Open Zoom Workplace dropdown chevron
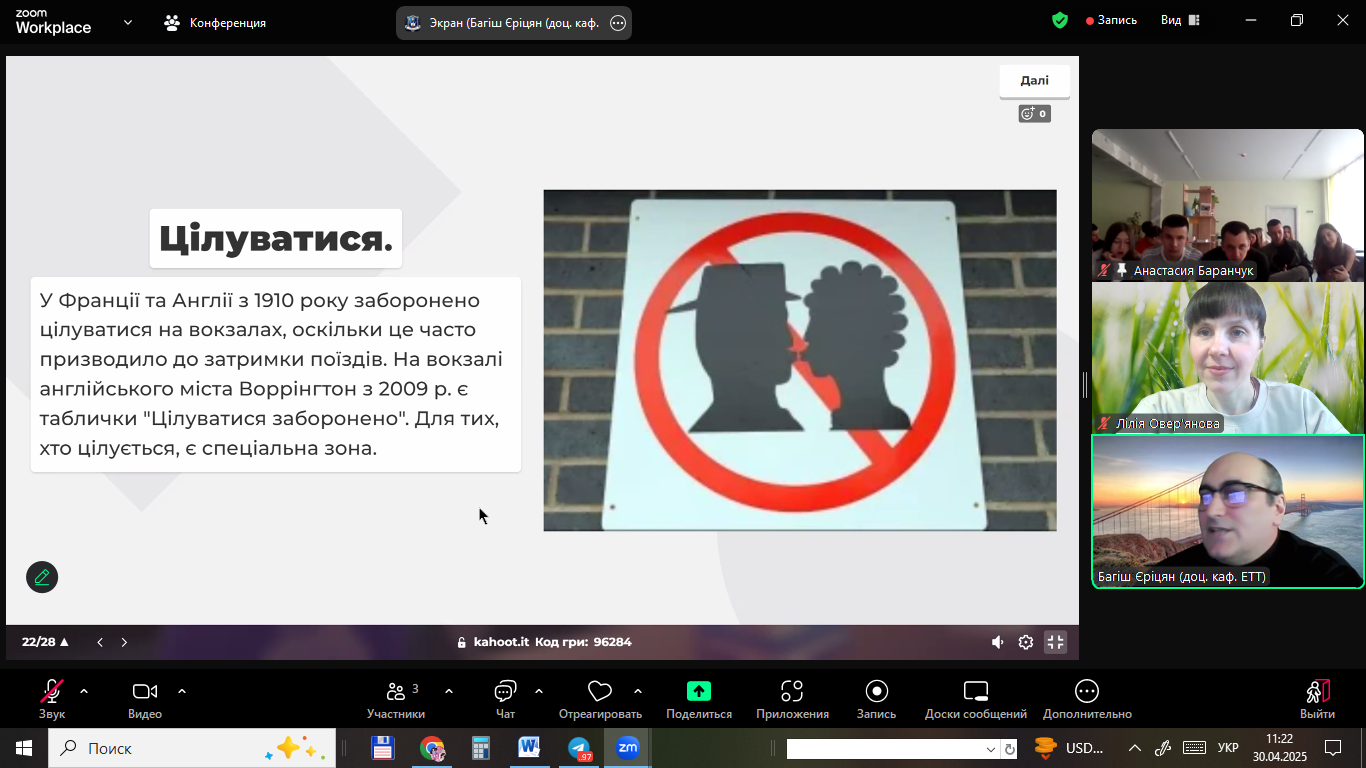 [x=128, y=22]
